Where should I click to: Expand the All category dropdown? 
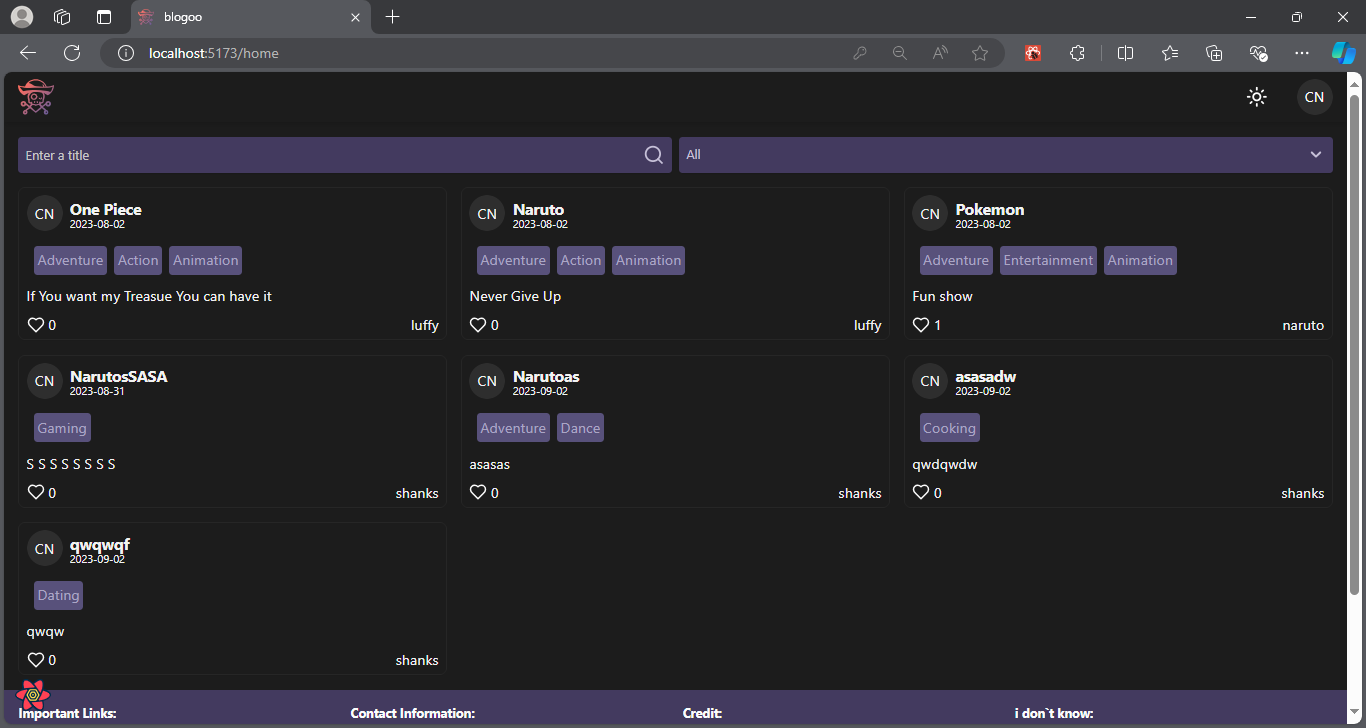pos(1006,155)
